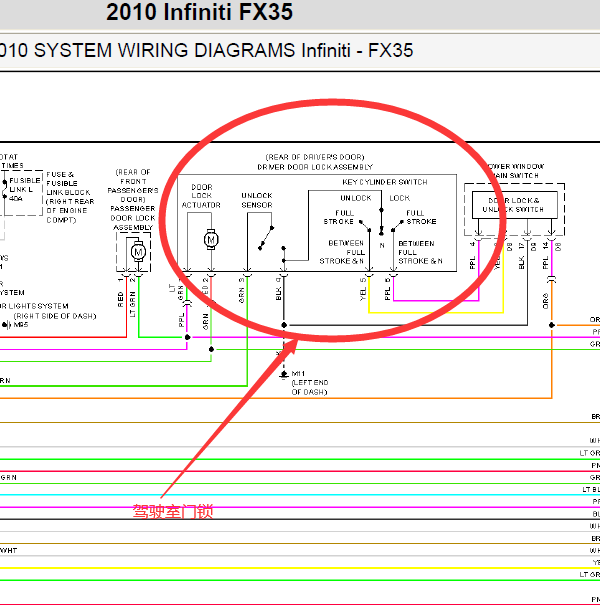The width and height of the screenshot is (600, 606).
Task: Select the "KEY CYLINDER SWITCH" label
Action: [x=385, y=182]
